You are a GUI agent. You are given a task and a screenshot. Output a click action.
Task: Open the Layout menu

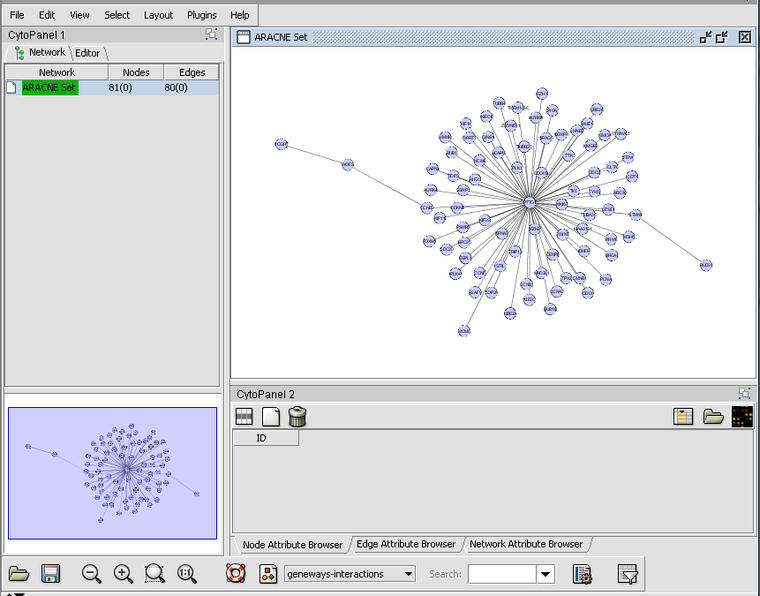[x=158, y=15]
